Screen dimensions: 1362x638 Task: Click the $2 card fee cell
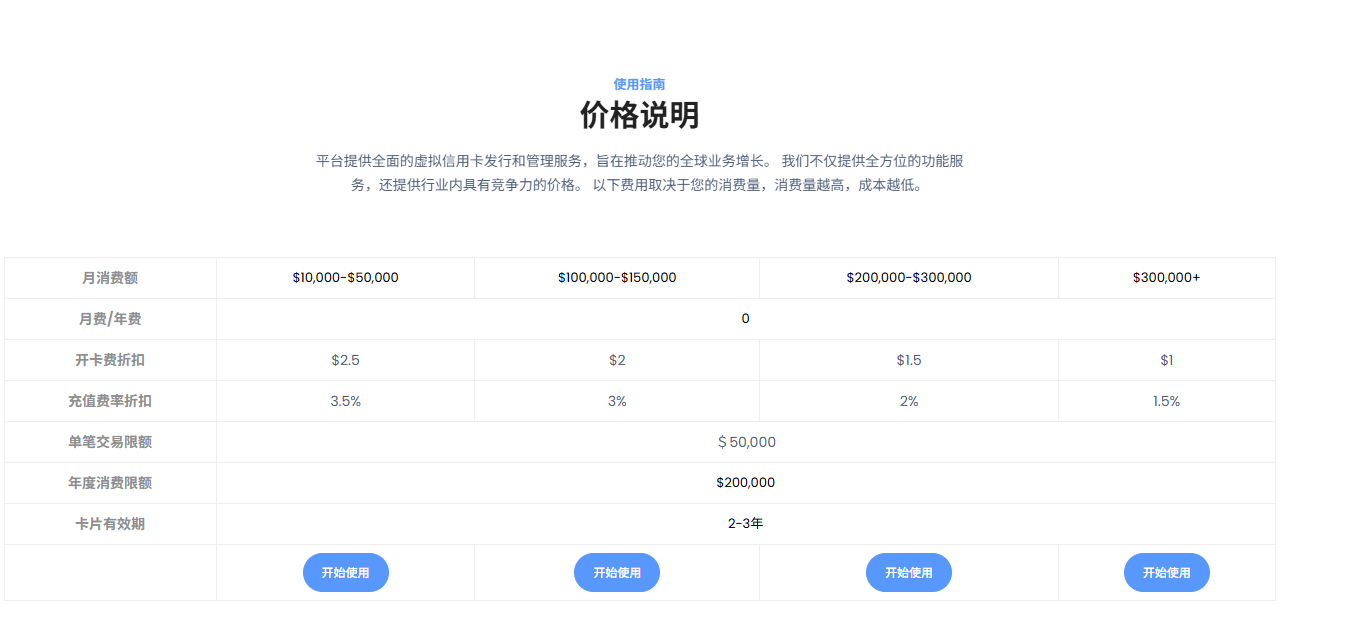coord(617,360)
